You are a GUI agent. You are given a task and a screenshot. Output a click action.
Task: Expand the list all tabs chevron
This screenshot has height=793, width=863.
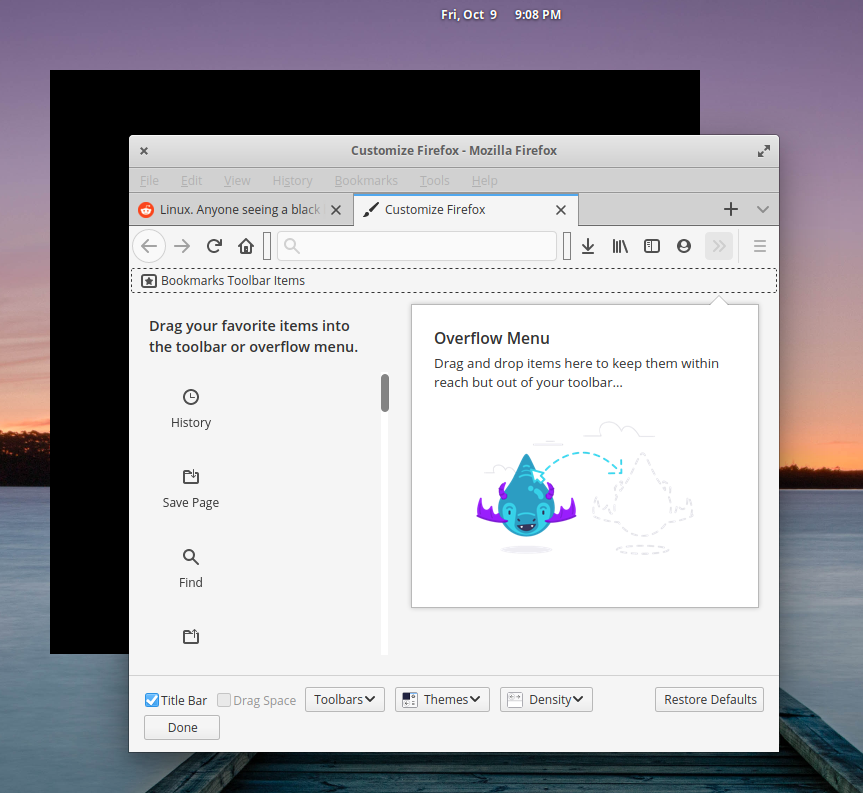point(763,209)
